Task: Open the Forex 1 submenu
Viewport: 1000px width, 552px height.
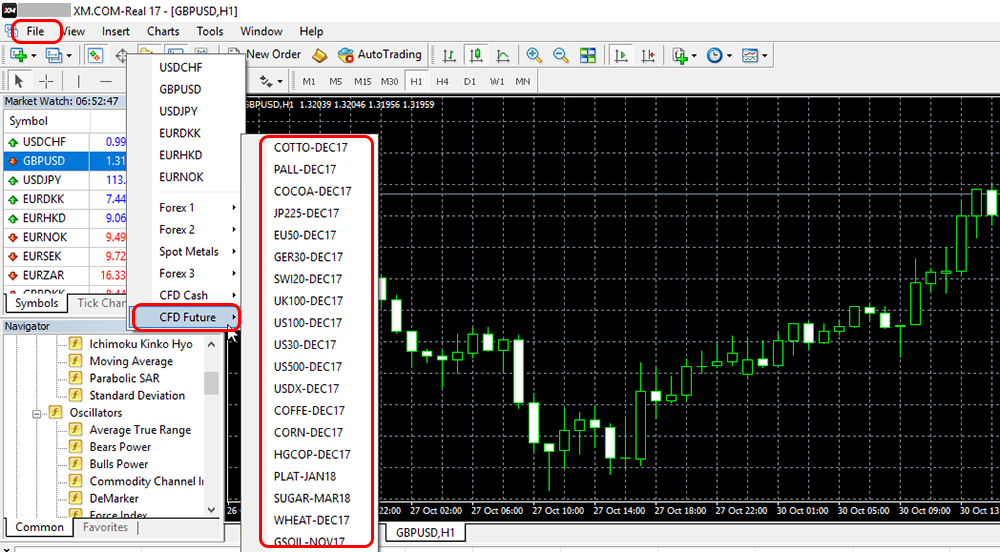Action: (187, 208)
